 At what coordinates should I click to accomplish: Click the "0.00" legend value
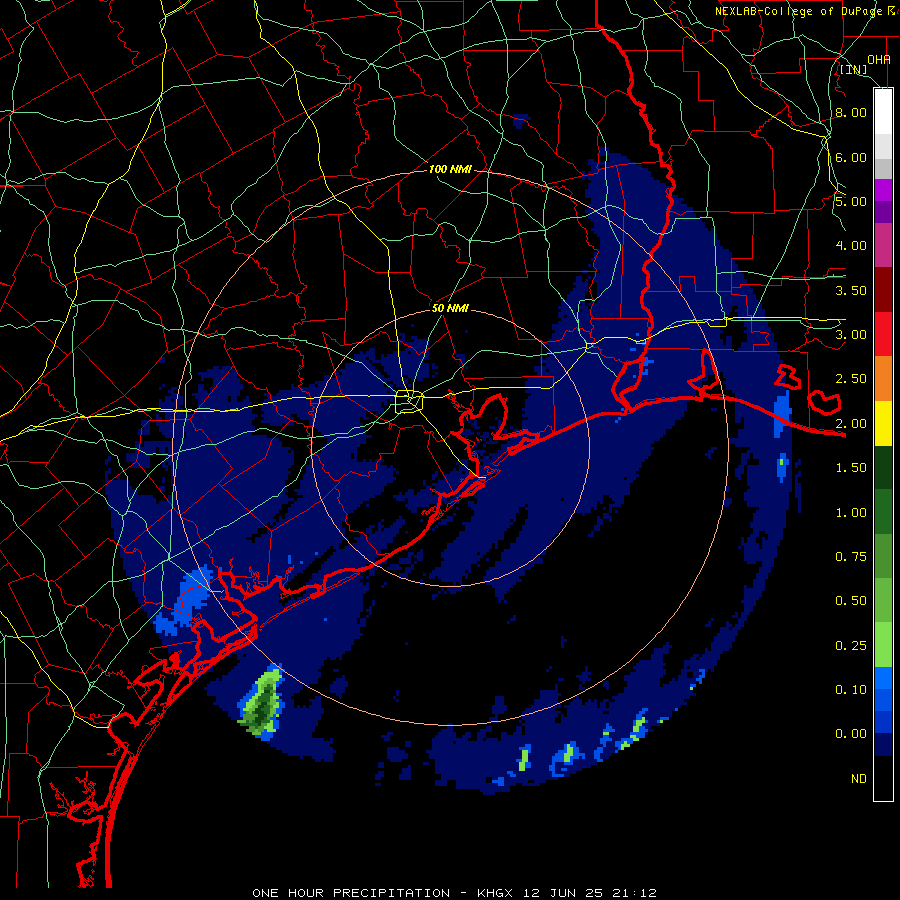pos(851,734)
